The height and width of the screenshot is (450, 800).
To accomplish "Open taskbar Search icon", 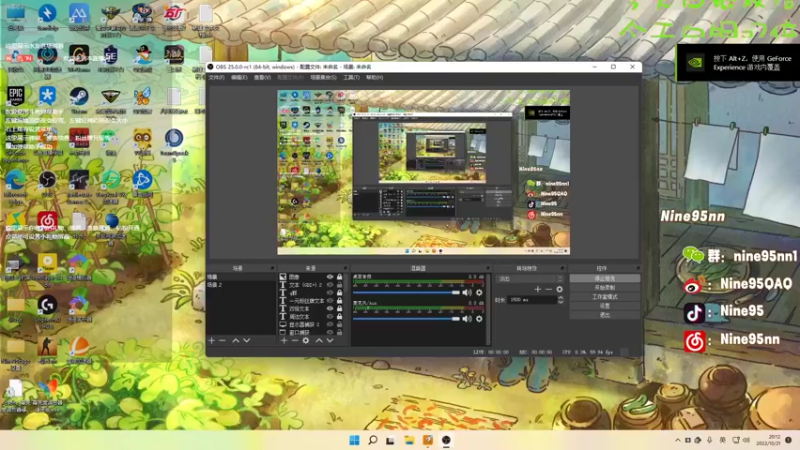I will 372,440.
